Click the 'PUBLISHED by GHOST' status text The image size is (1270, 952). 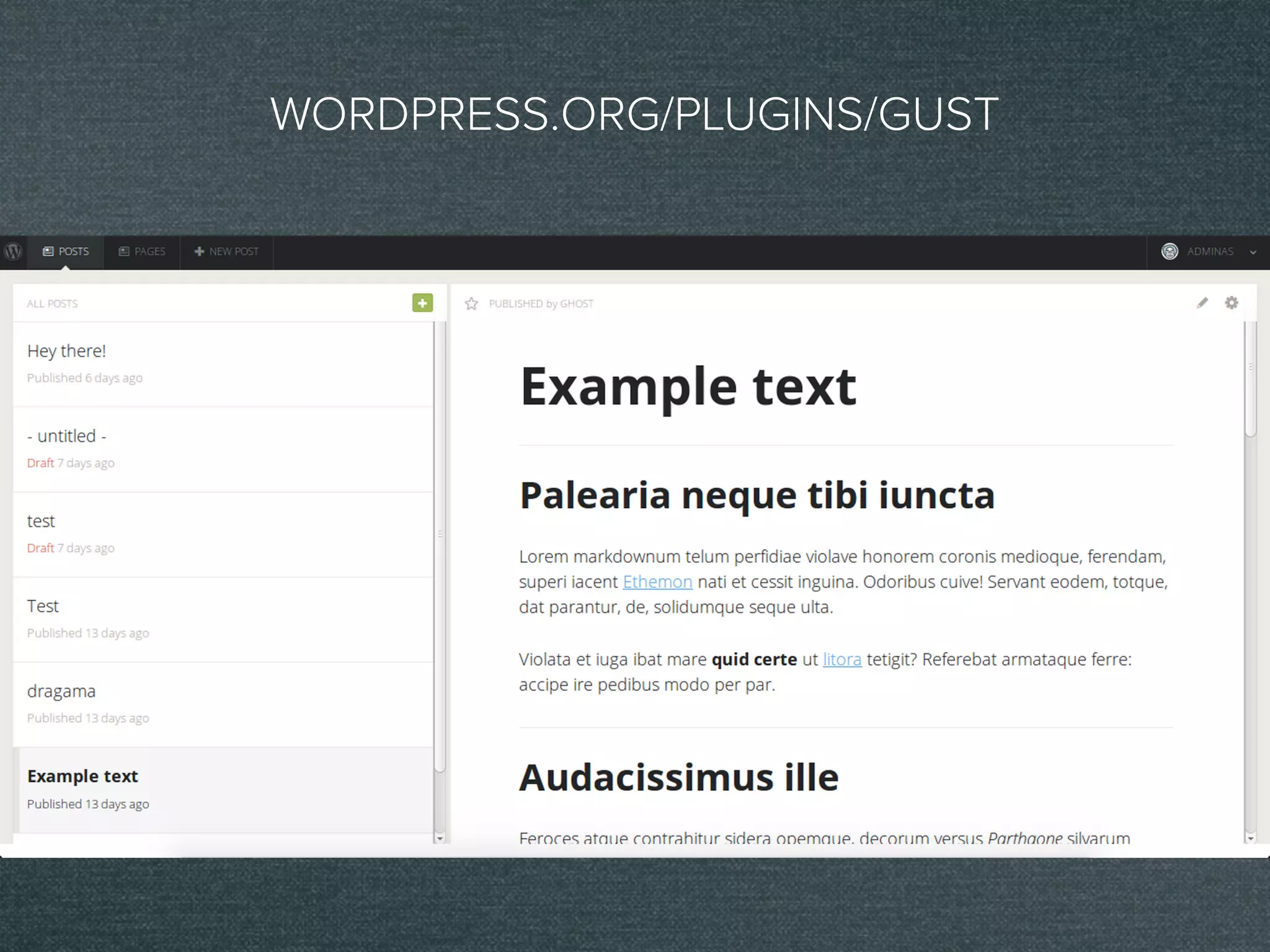[x=541, y=304]
